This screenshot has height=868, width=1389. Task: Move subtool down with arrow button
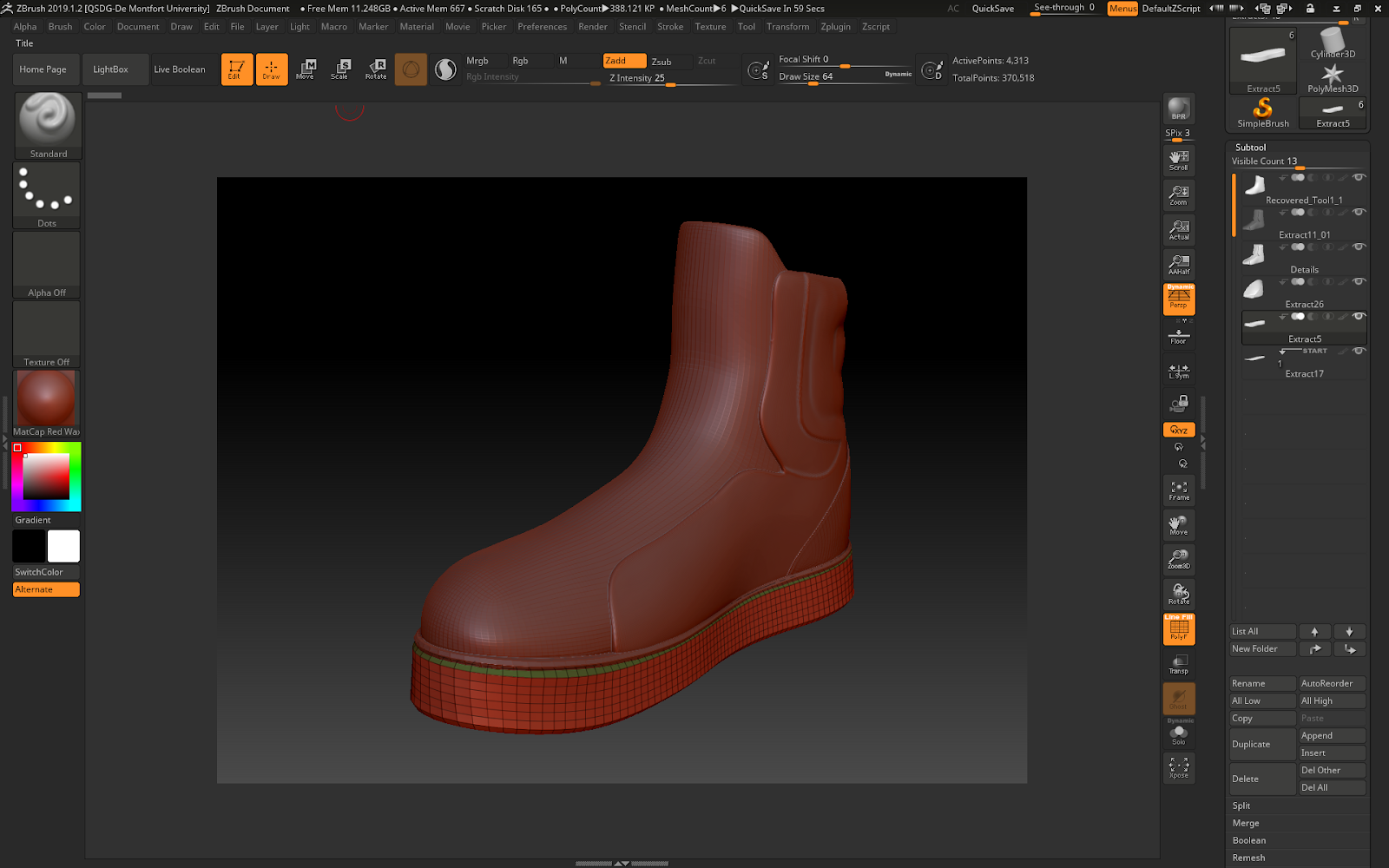click(x=1349, y=632)
